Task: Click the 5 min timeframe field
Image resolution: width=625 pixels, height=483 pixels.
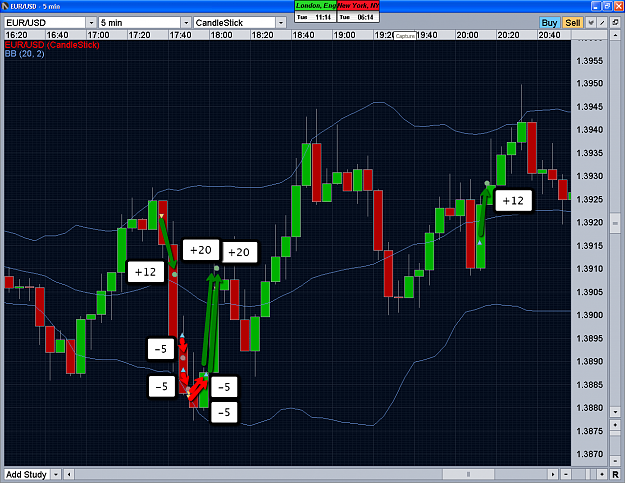Action: click(x=140, y=23)
